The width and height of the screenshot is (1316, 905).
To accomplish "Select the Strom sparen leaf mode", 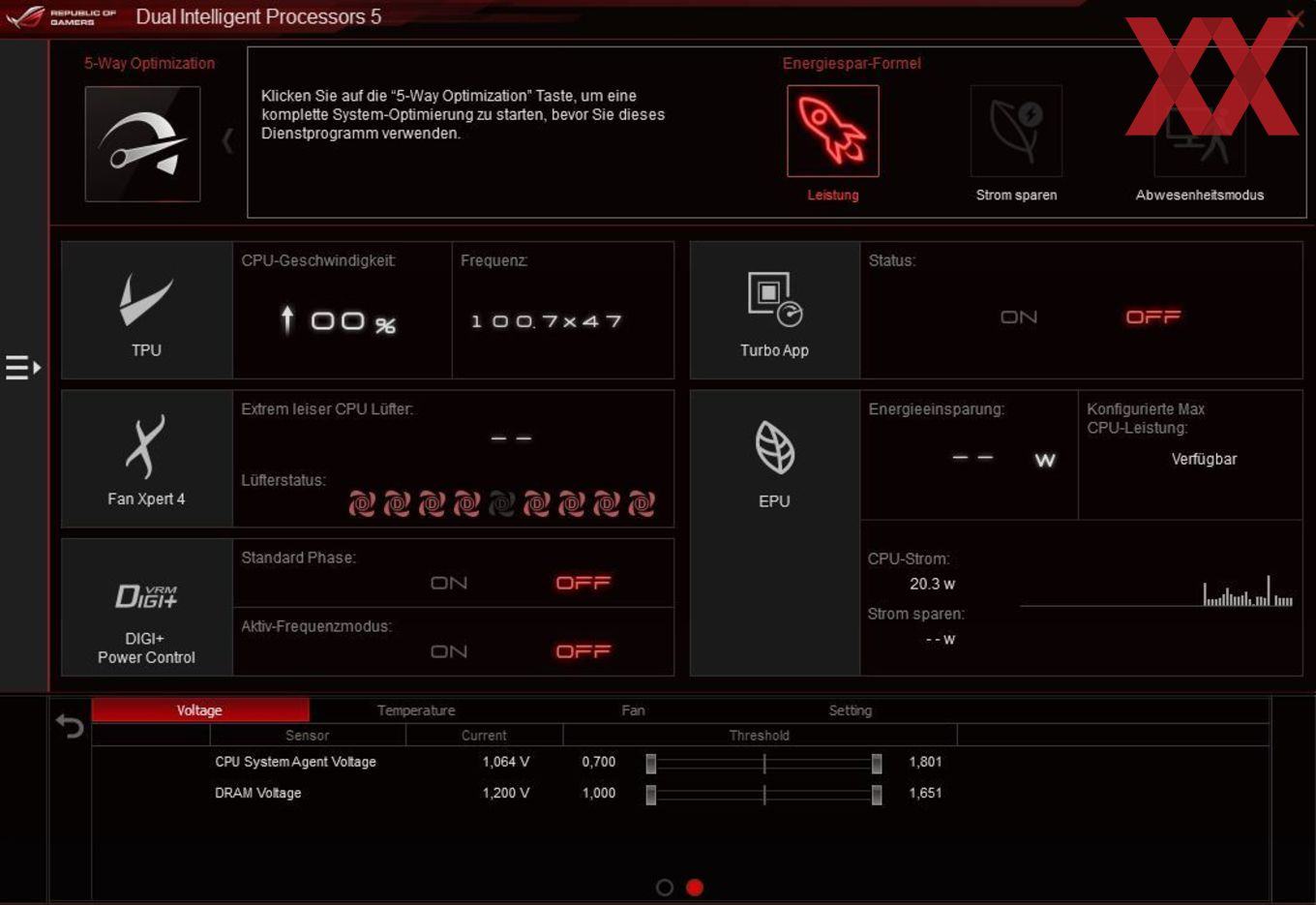I will click(x=1016, y=131).
